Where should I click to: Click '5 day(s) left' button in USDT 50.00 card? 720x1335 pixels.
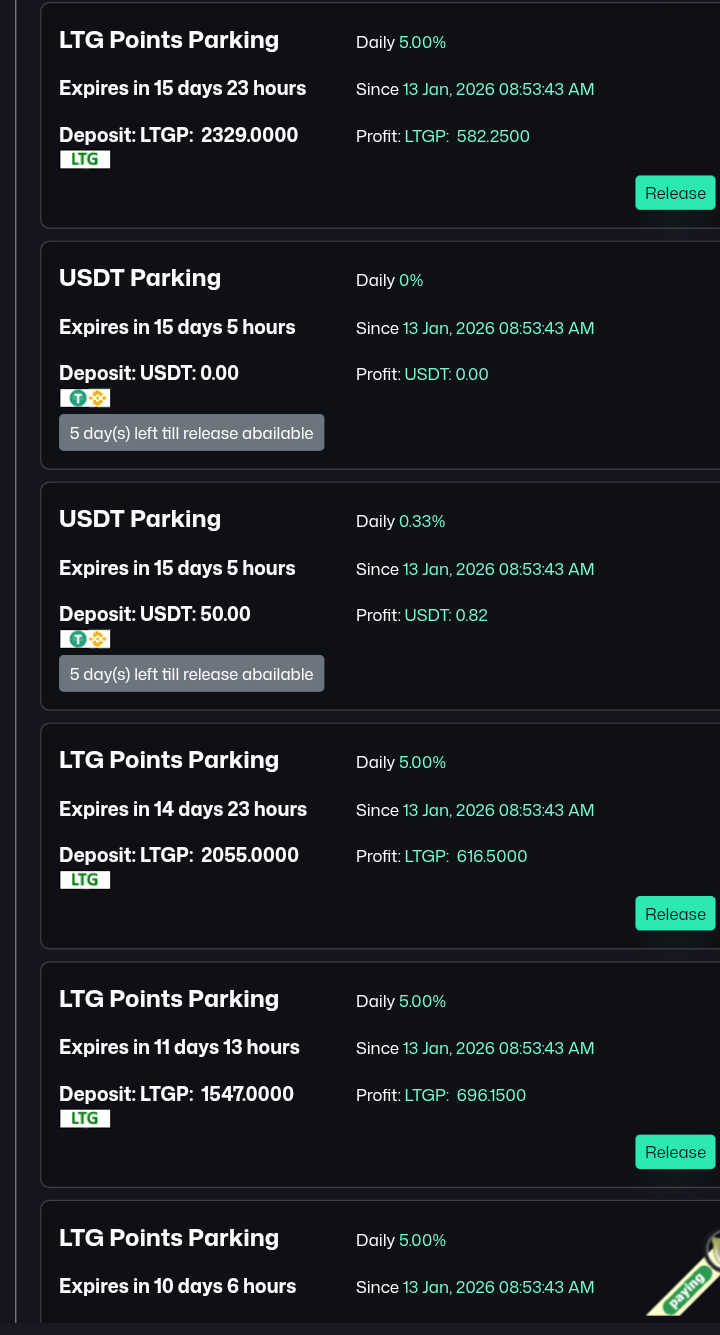[191, 674]
